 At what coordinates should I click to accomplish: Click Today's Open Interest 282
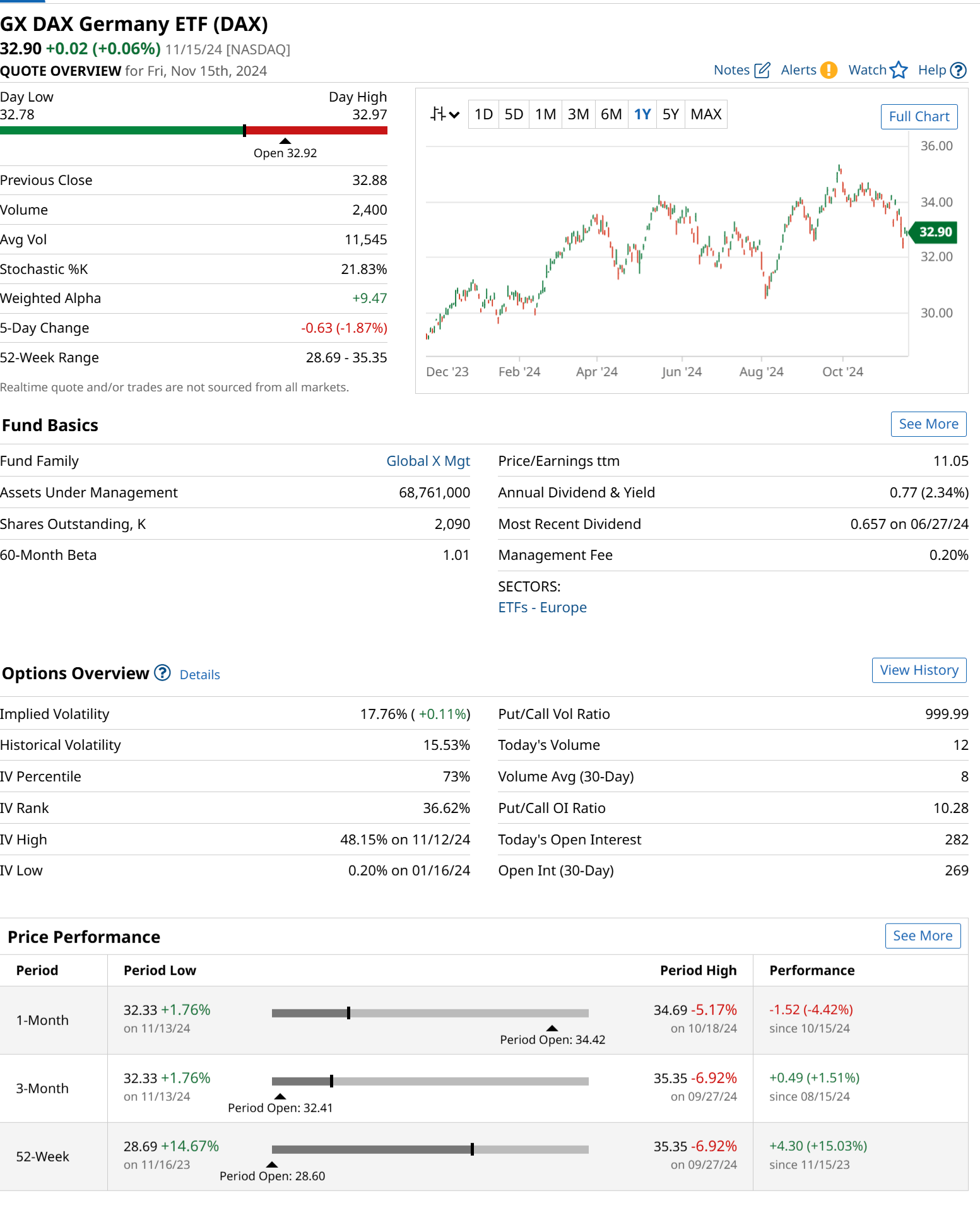coord(957,840)
